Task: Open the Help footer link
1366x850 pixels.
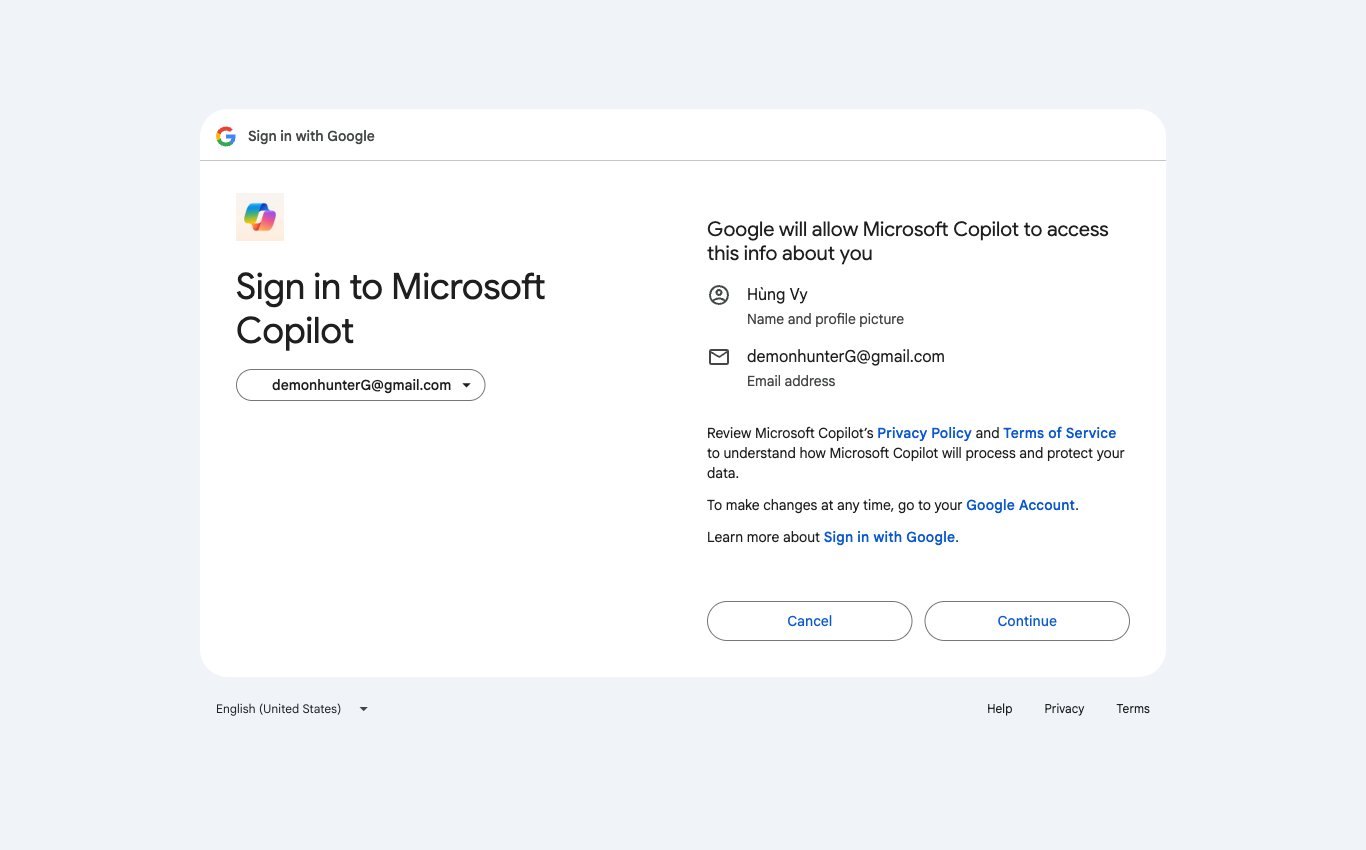Action: pyautogui.click(x=1000, y=709)
